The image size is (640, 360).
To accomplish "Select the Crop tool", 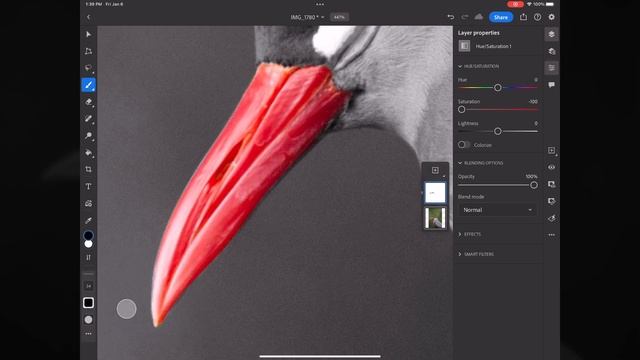I will click(89, 169).
